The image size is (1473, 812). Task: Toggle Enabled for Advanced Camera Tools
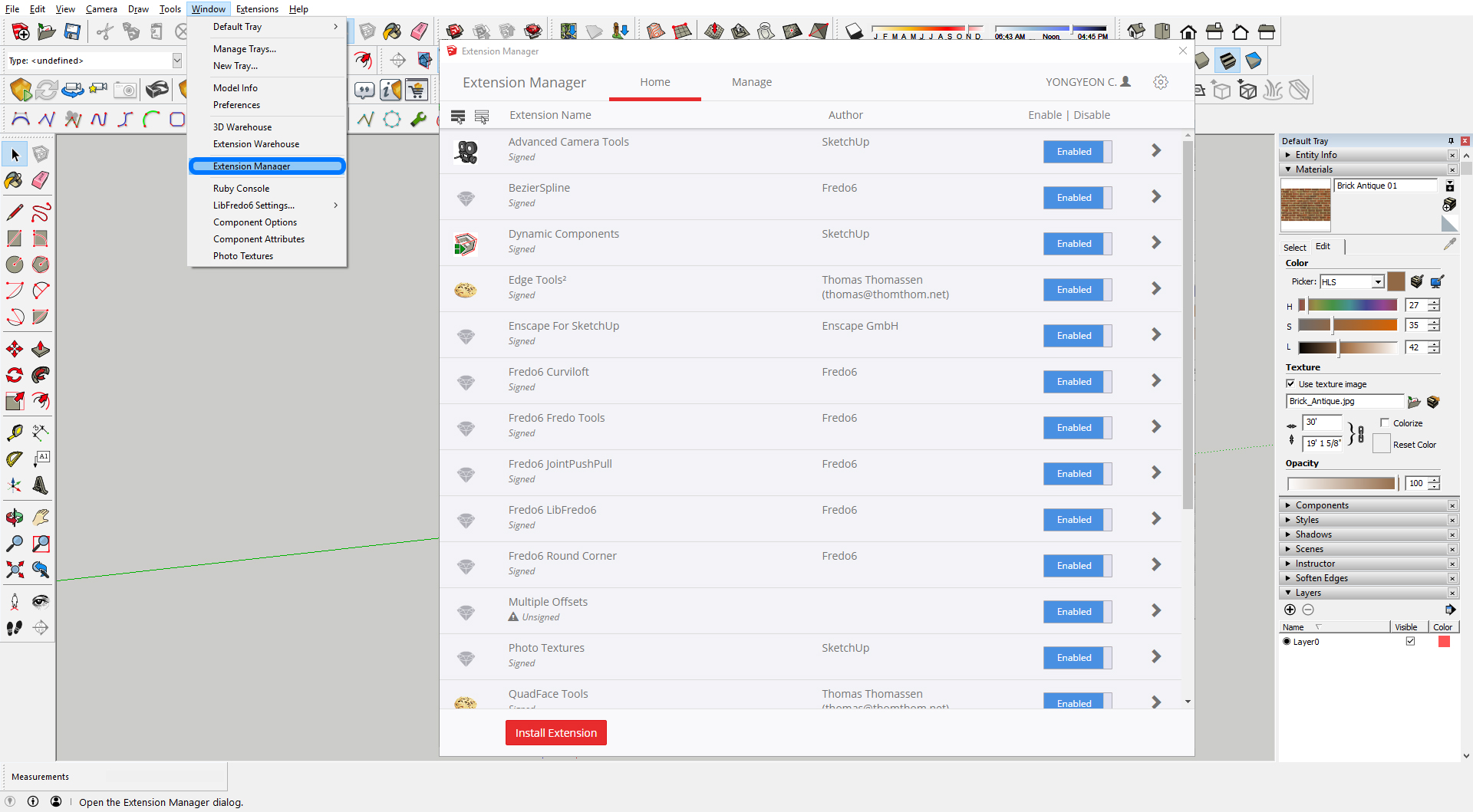coord(1077,152)
